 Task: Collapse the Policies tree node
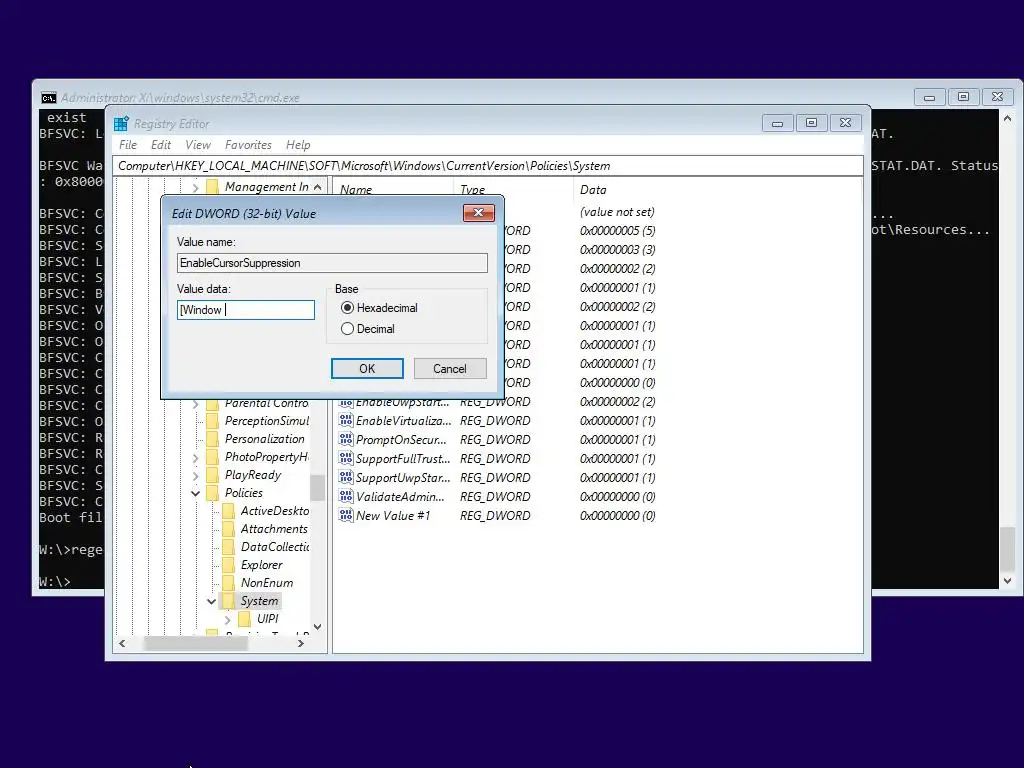click(195, 493)
